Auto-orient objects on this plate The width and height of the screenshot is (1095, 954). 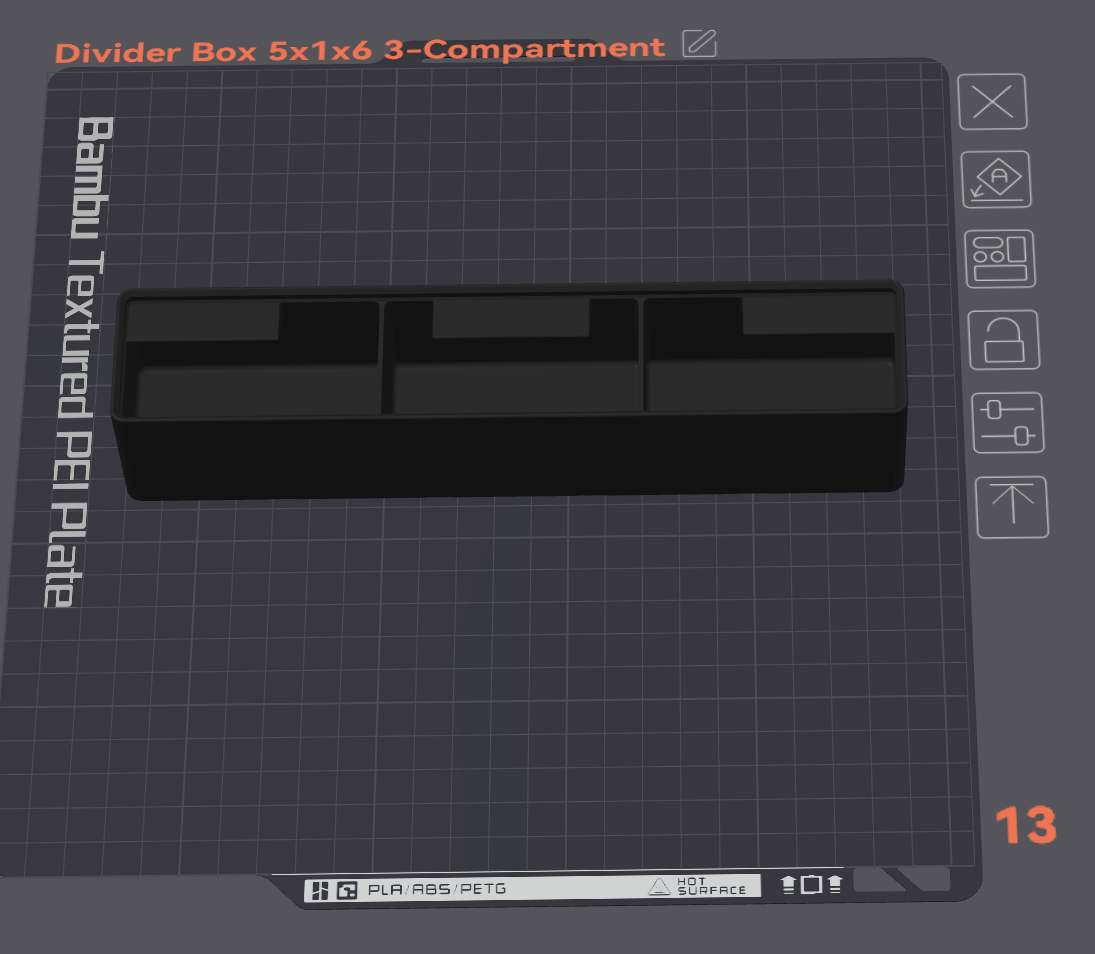997,179
